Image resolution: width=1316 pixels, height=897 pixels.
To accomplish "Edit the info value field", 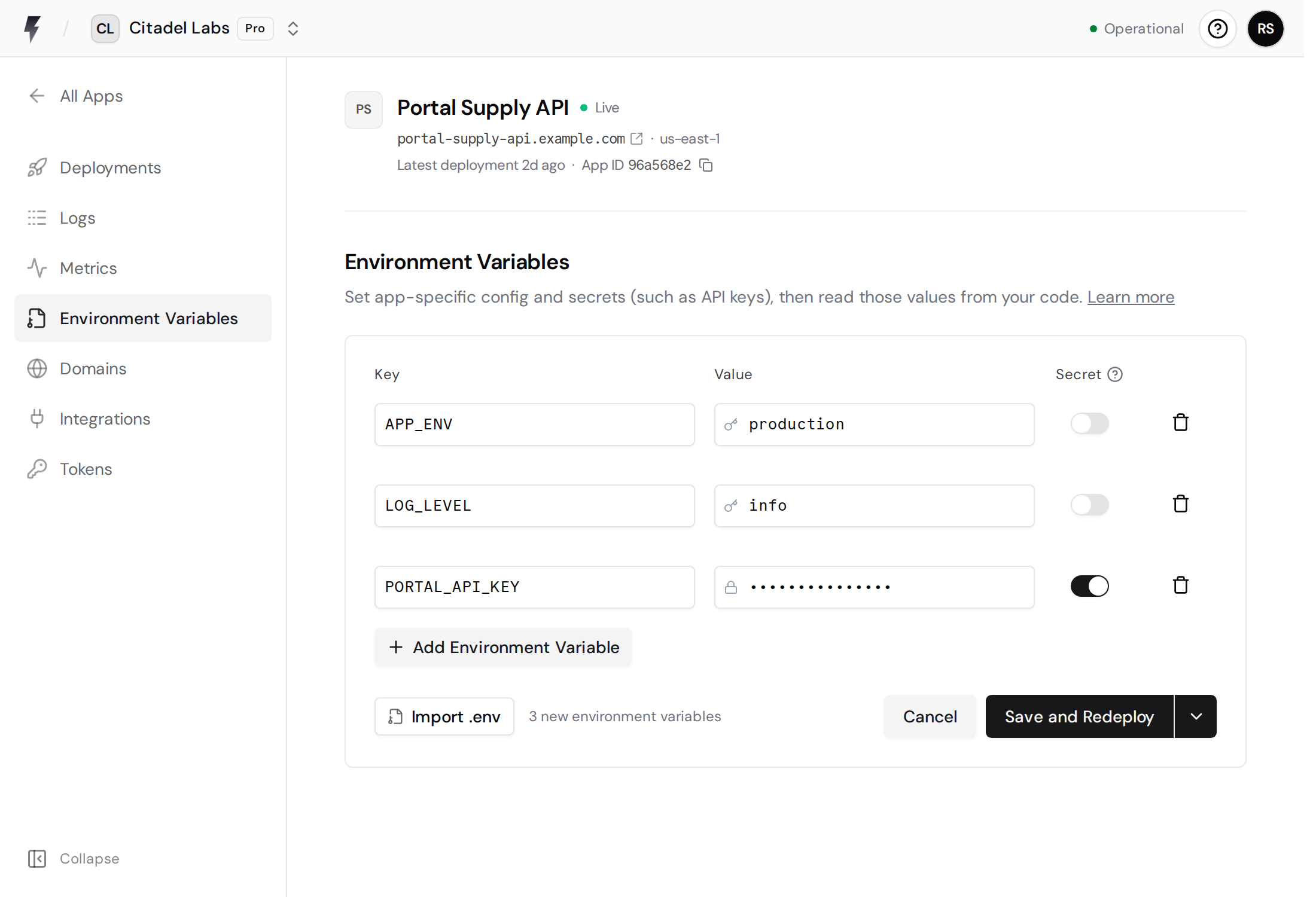I will click(874, 506).
